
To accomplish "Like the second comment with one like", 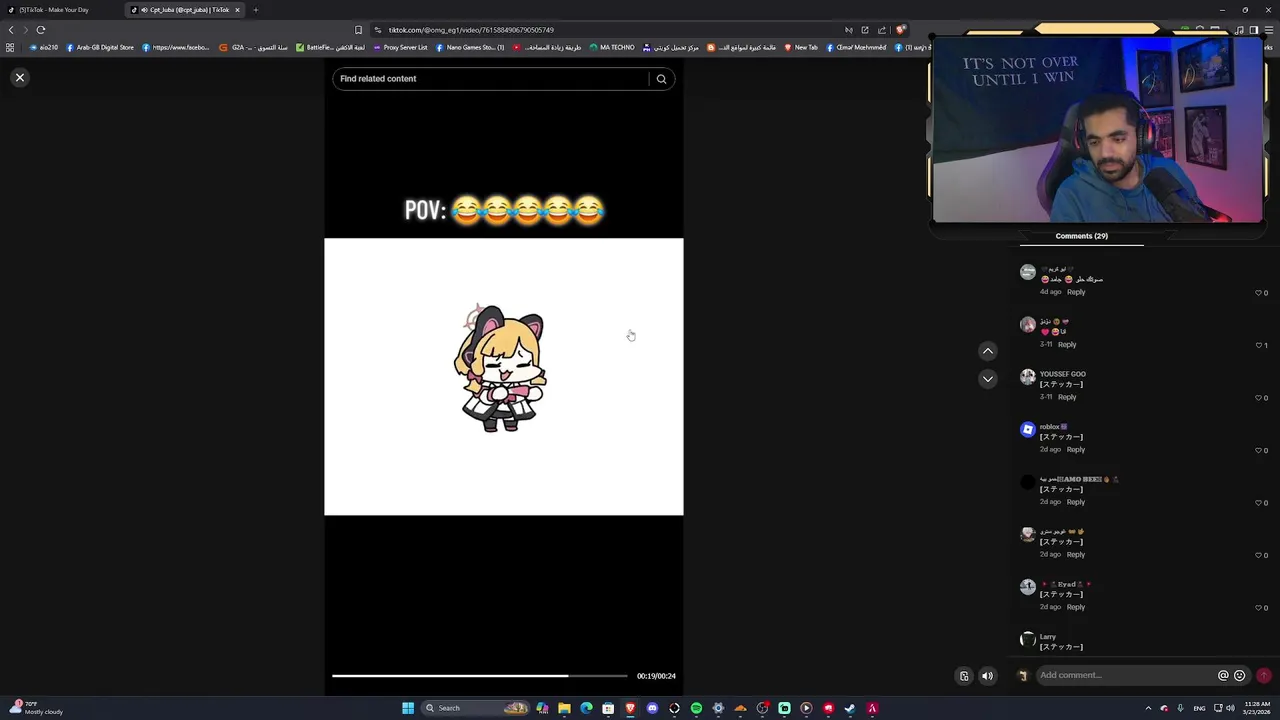I will point(1258,345).
